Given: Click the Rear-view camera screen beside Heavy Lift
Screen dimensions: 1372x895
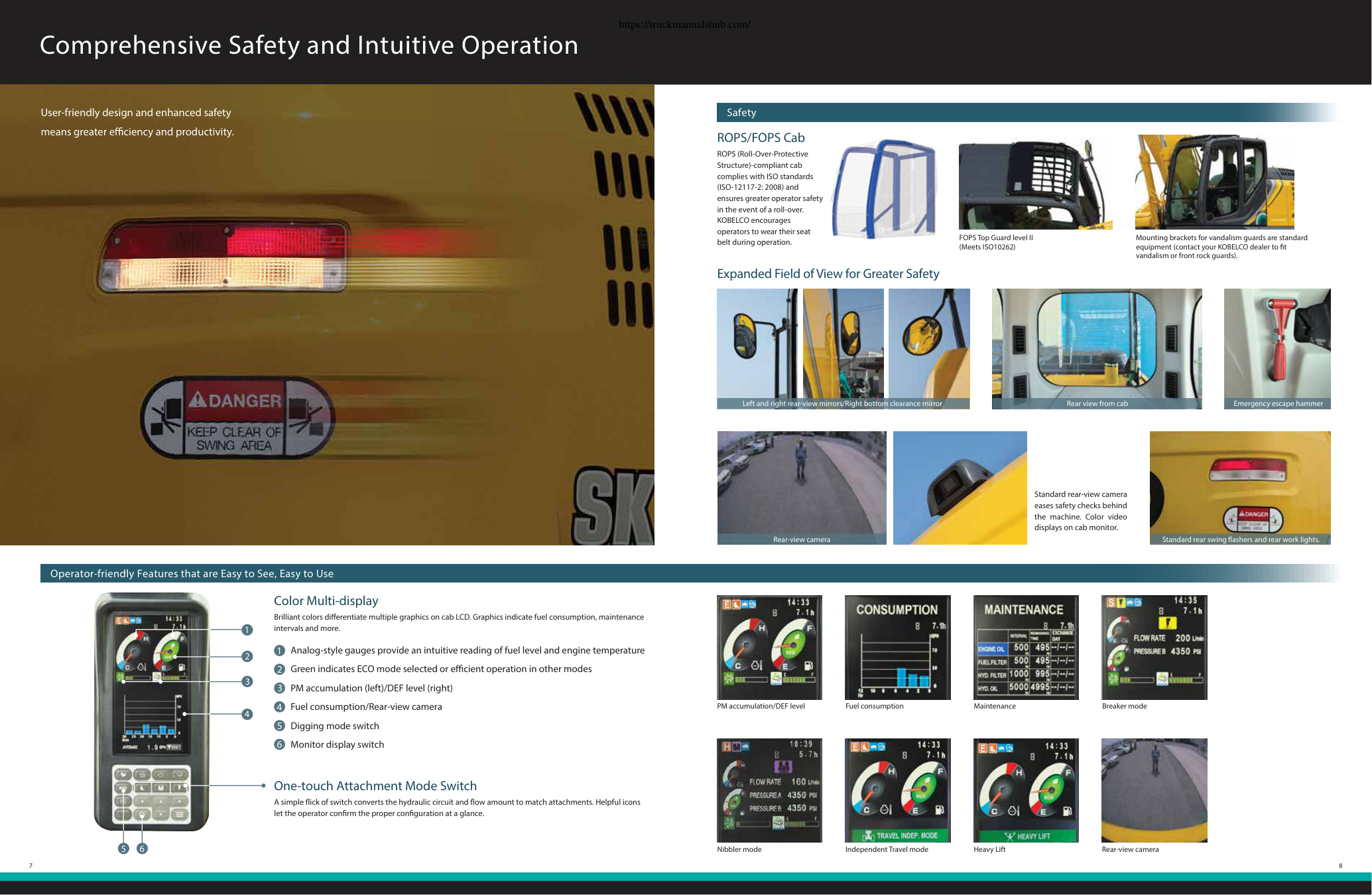Looking at the screenshot, I should (x=1154, y=790).
